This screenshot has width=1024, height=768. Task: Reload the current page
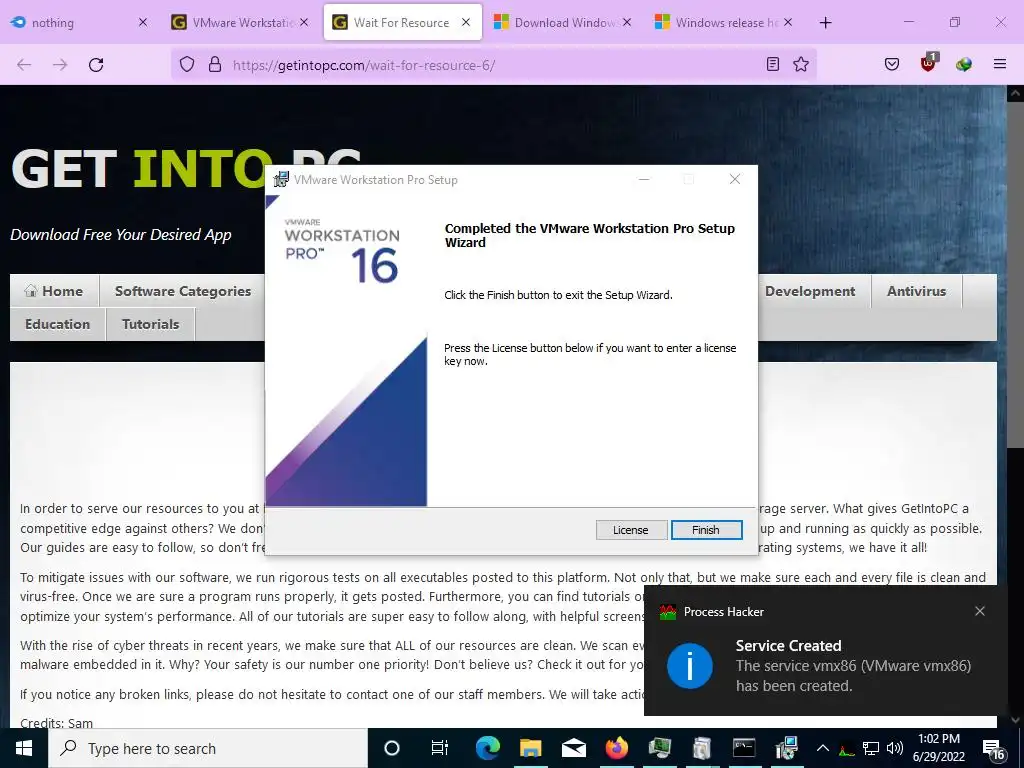click(x=96, y=65)
